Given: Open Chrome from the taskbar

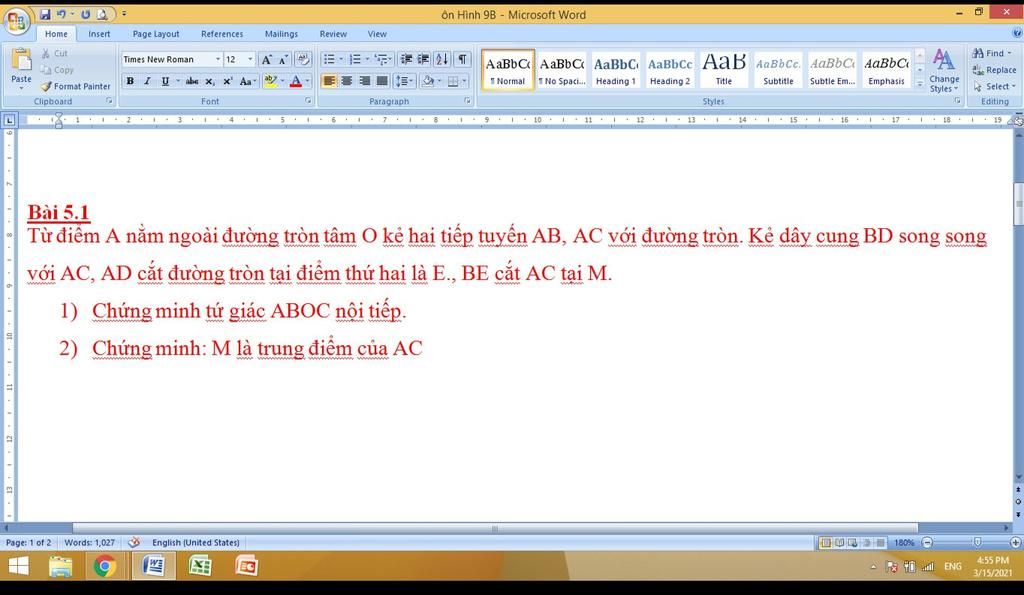Looking at the screenshot, I should tap(104, 566).
